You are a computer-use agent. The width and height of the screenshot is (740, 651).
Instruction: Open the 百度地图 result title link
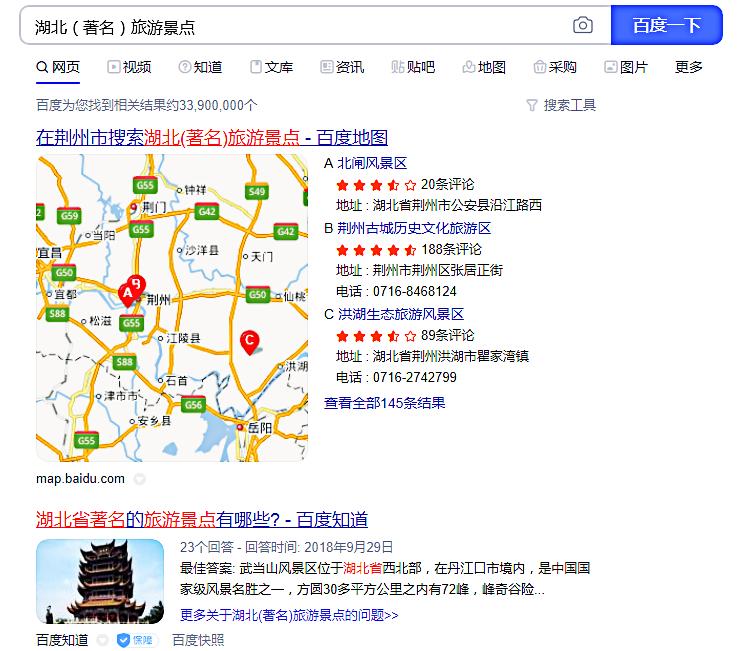click(x=212, y=137)
